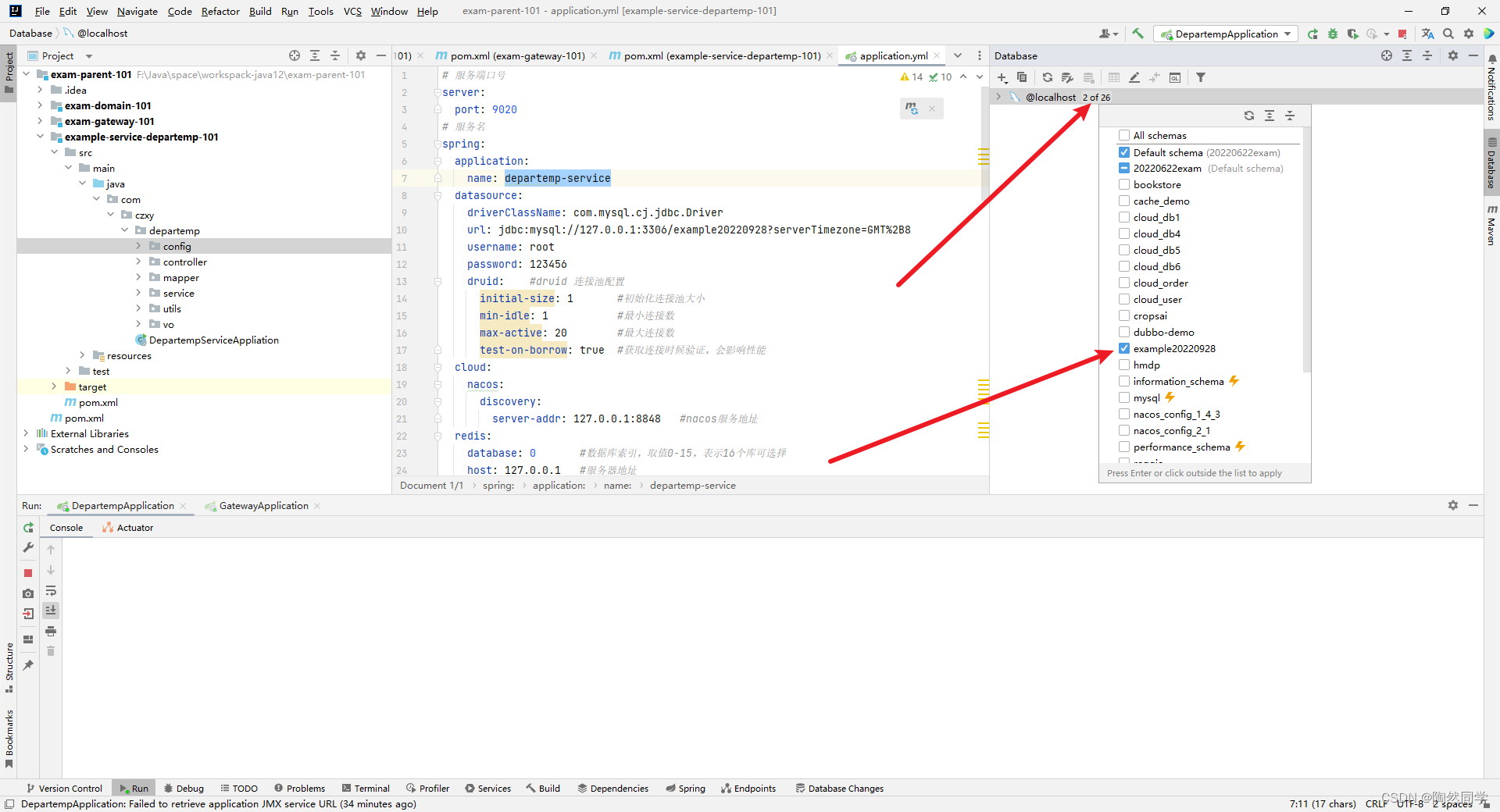Expand the resources folder
1500x812 pixels.
point(82,355)
